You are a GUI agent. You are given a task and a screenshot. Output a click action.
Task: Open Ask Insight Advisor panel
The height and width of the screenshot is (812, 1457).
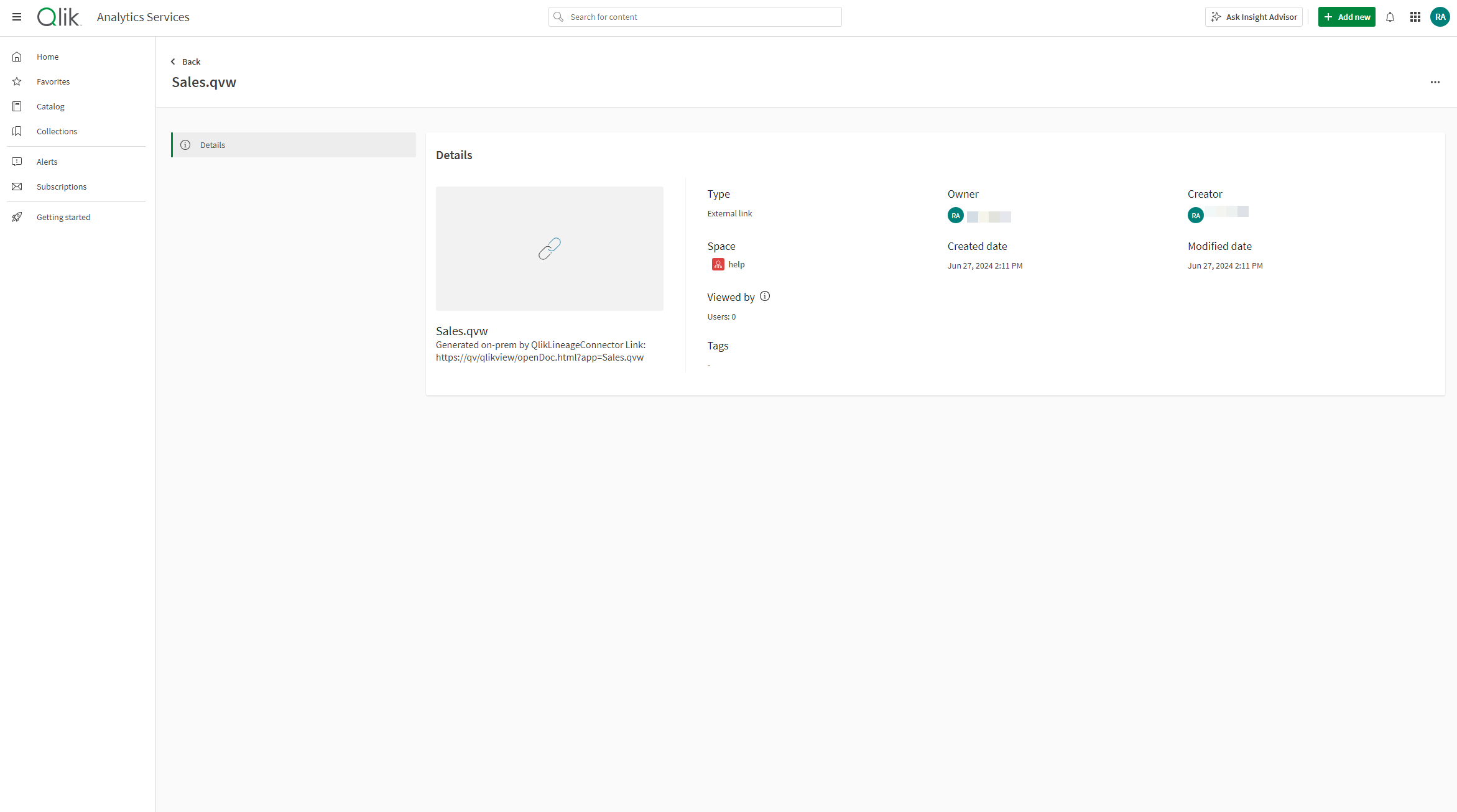tap(1254, 17)
